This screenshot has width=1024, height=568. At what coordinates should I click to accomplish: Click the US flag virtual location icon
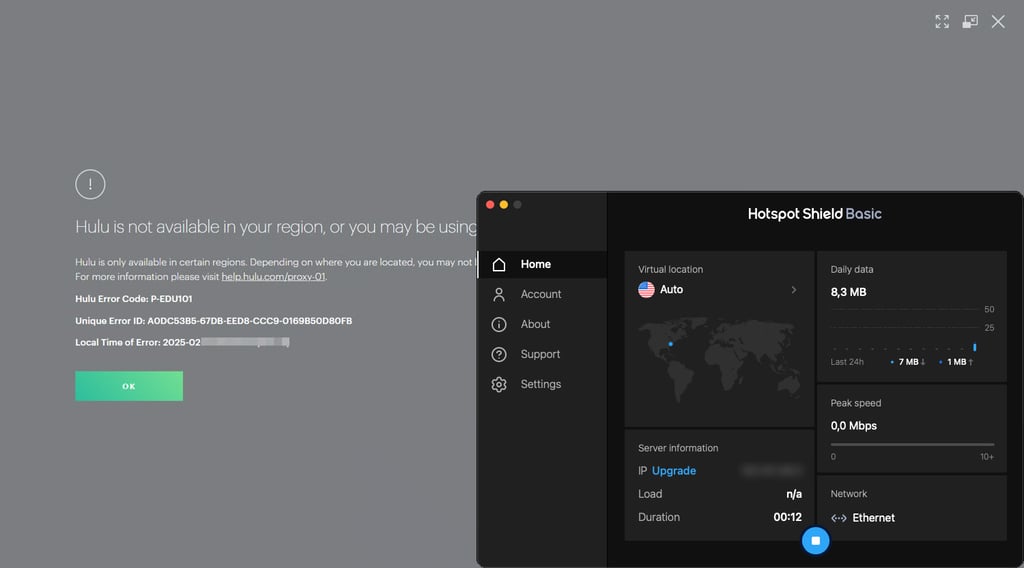(x=647, y=289)
